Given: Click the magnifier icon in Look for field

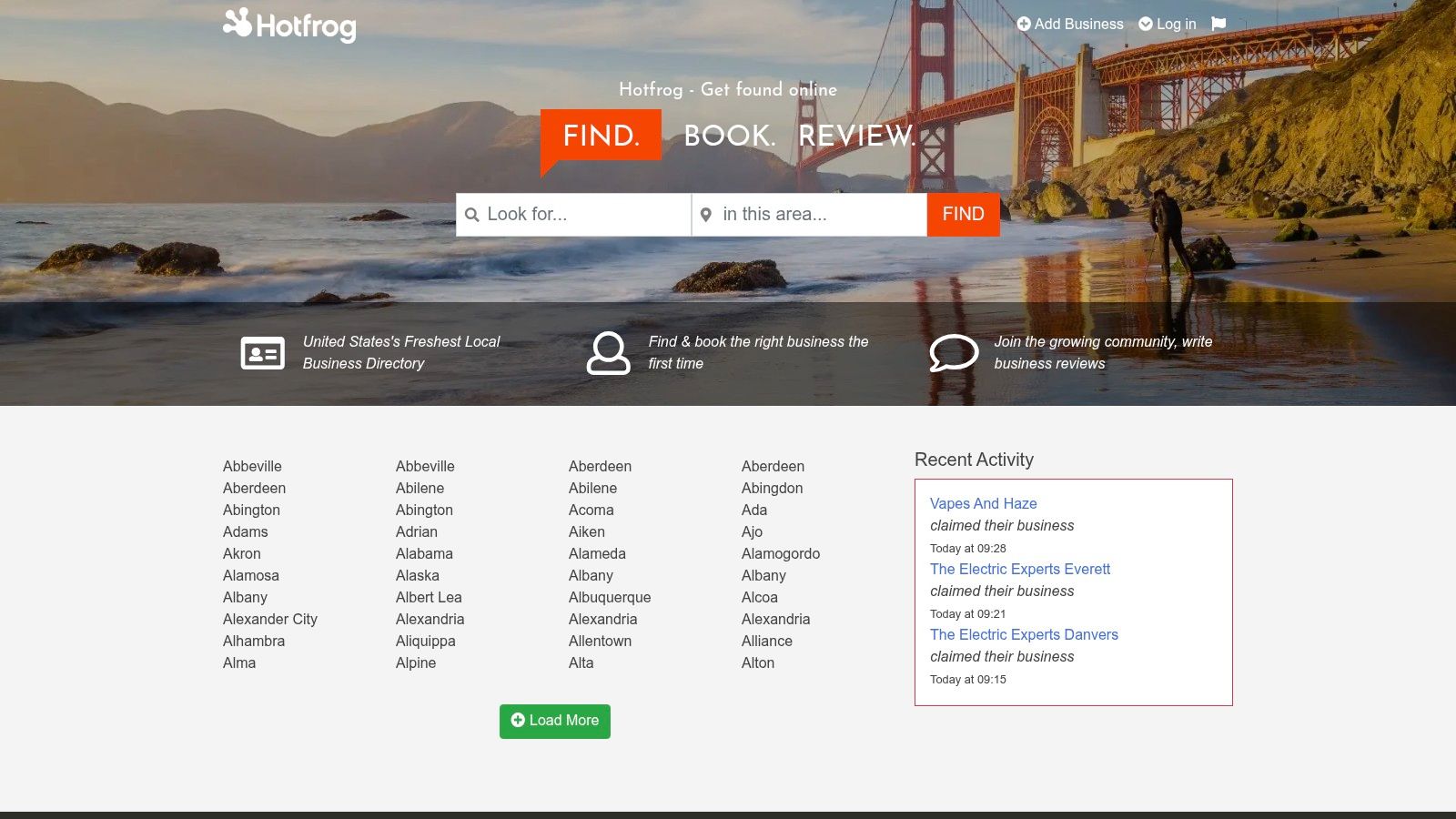Looking at the screenshot, I should click(471, 215).
